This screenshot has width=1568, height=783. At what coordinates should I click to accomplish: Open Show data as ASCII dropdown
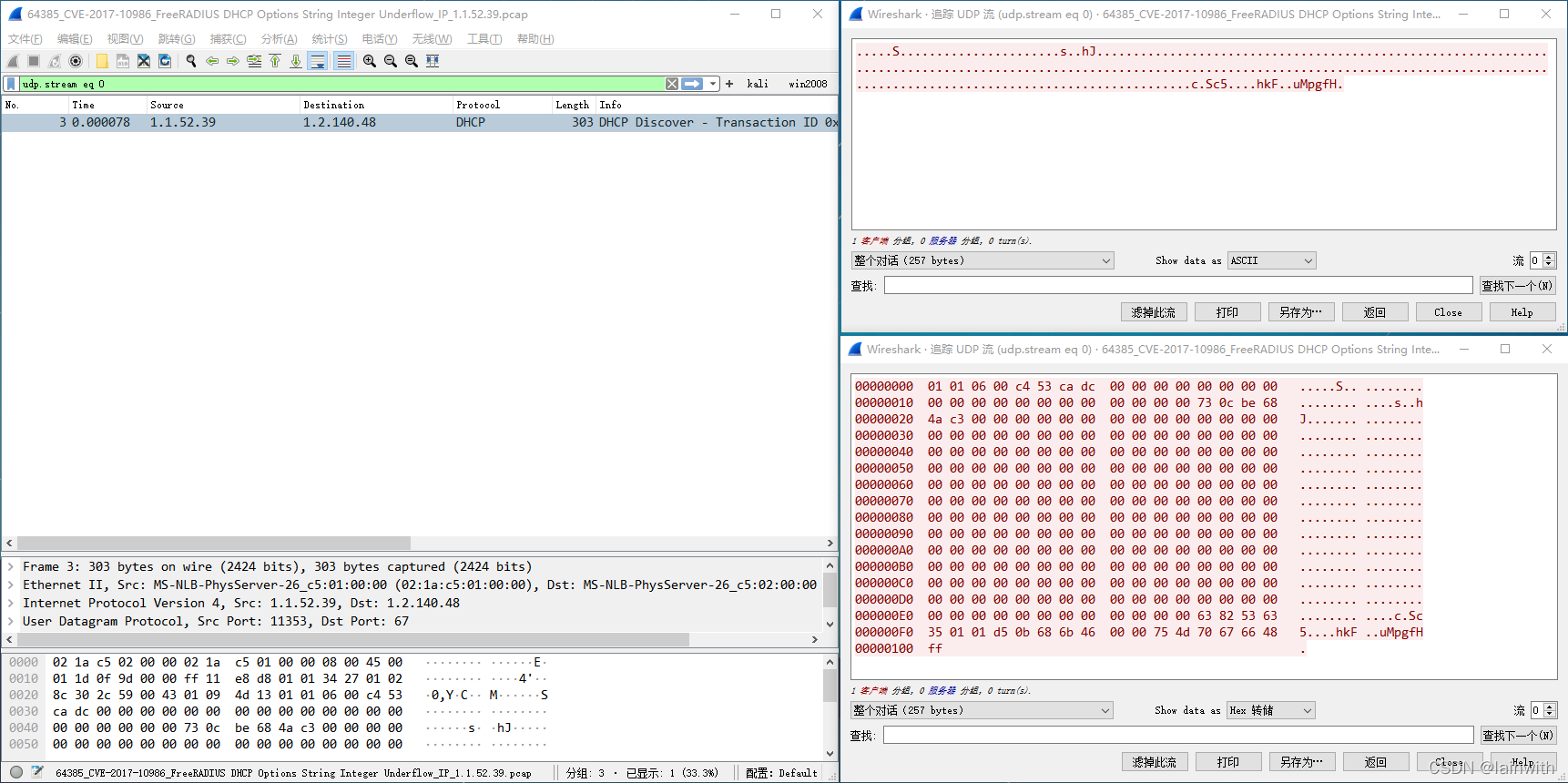coord(1271,260)
